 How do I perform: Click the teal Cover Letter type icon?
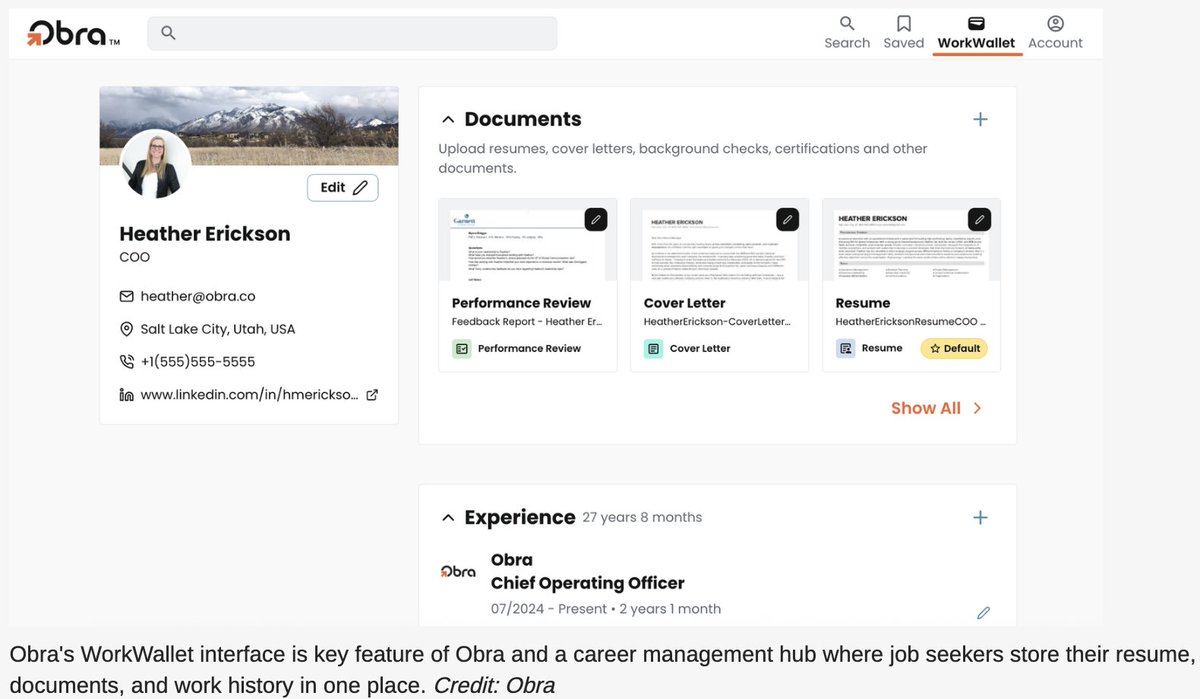coord(654,349)
